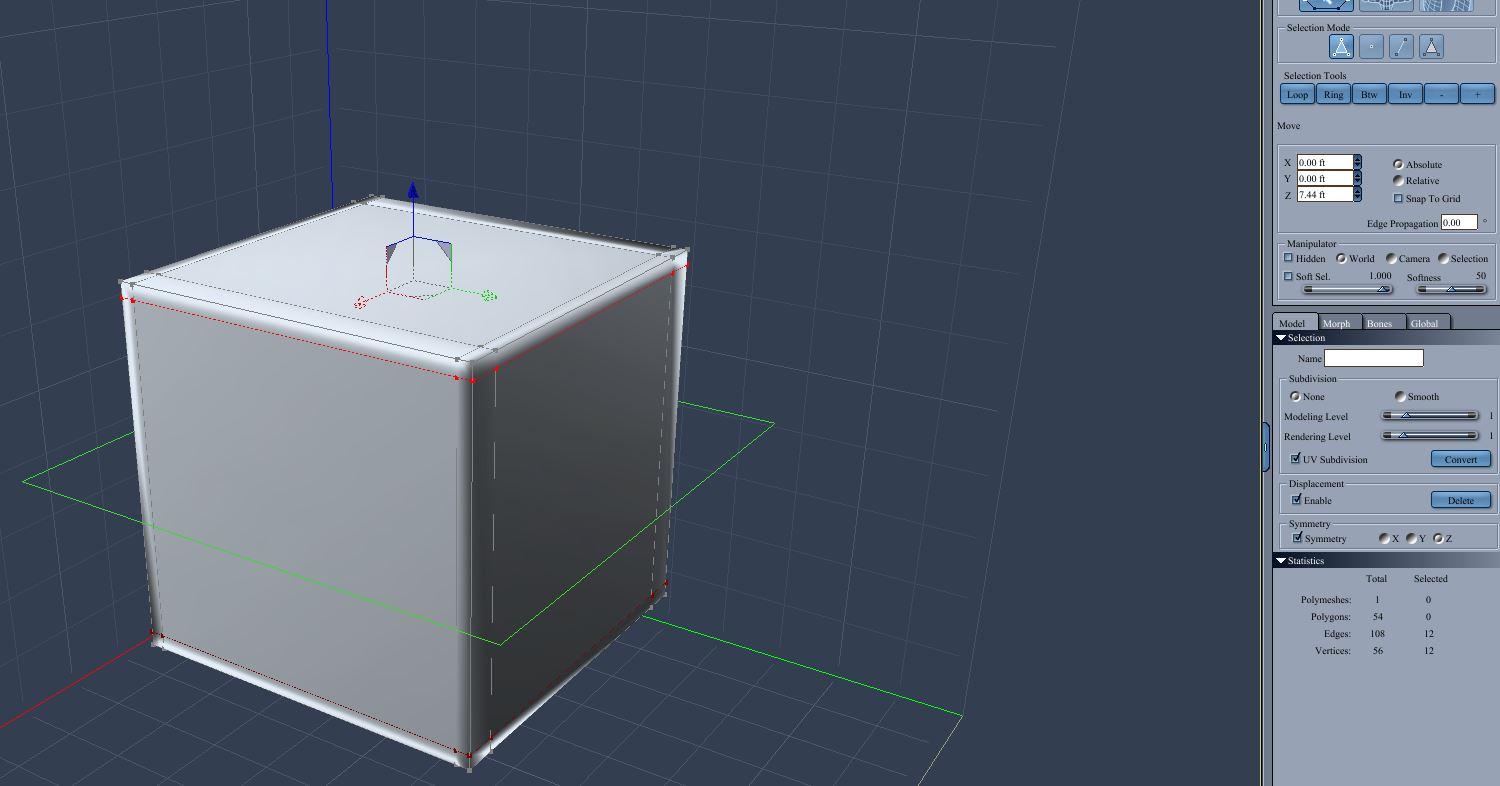The height and width of the screenshot is (786, 1500).
Task: Click the X value stepper arrows
Action: (1357, 162)
